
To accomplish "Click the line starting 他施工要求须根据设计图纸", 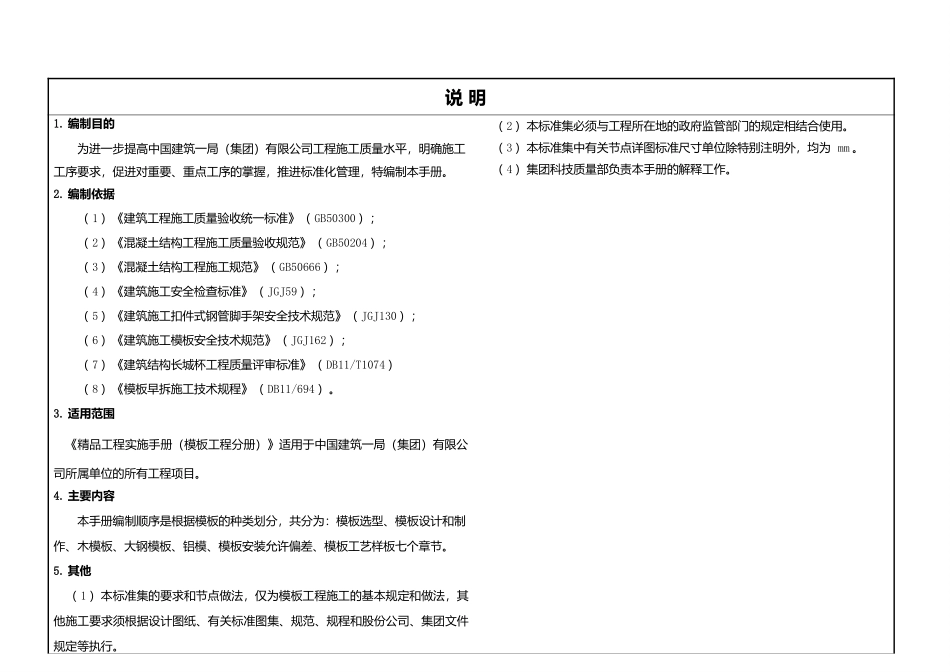I will point(261,621).
